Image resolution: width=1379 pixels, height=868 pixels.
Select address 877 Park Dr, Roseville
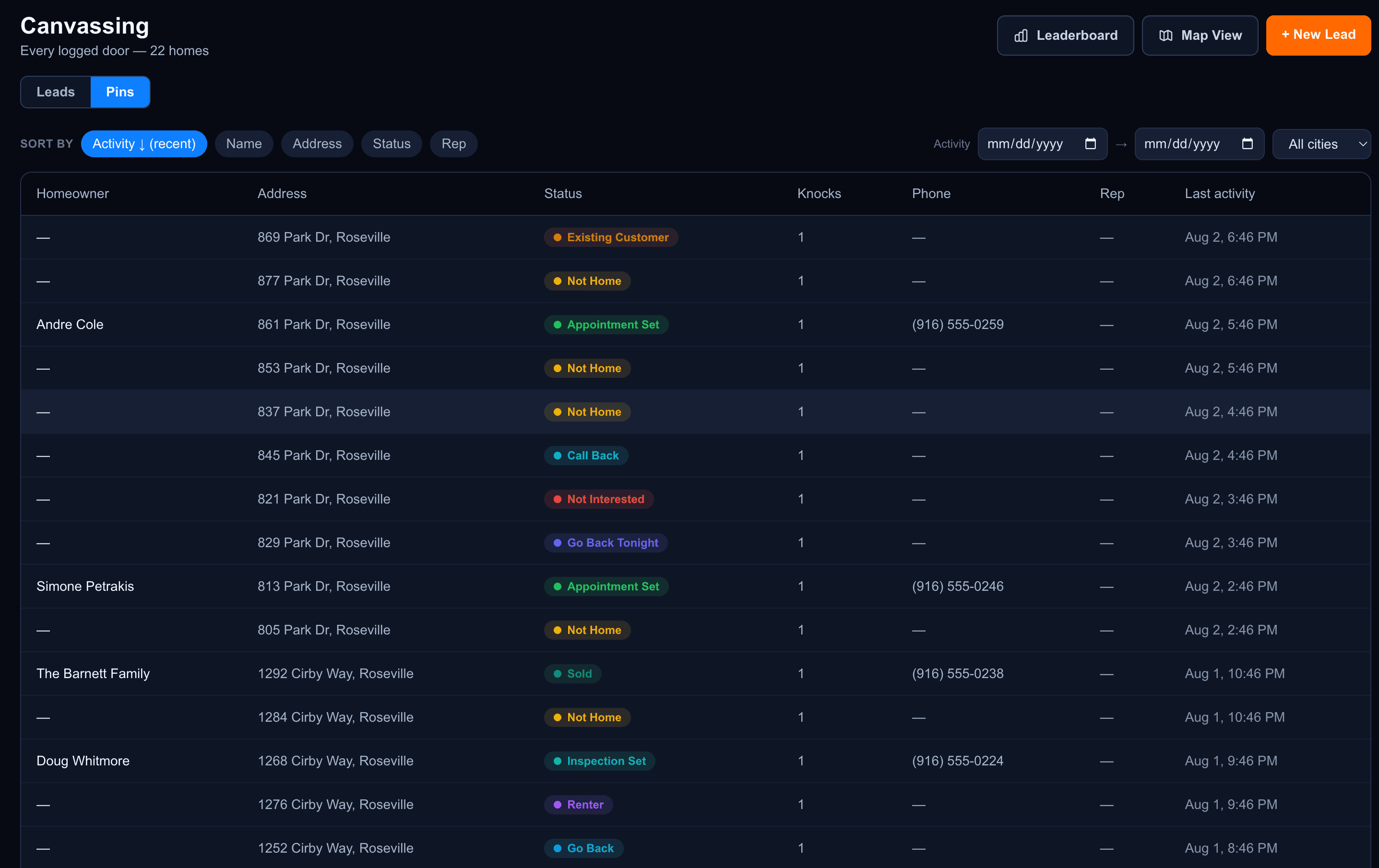323,281
